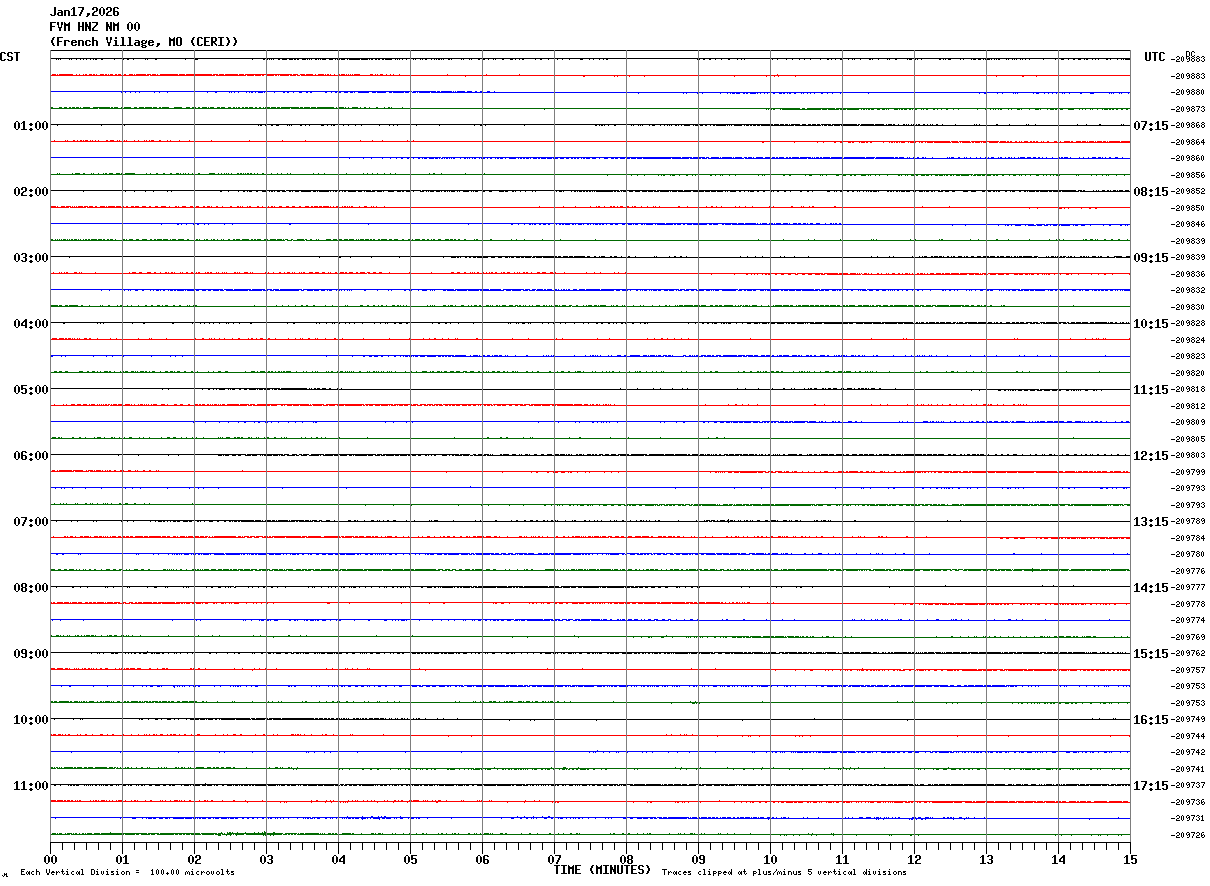Click the UTC time label '13:15'
Screen dimensions: 1210x886
tap(1151, 521)
